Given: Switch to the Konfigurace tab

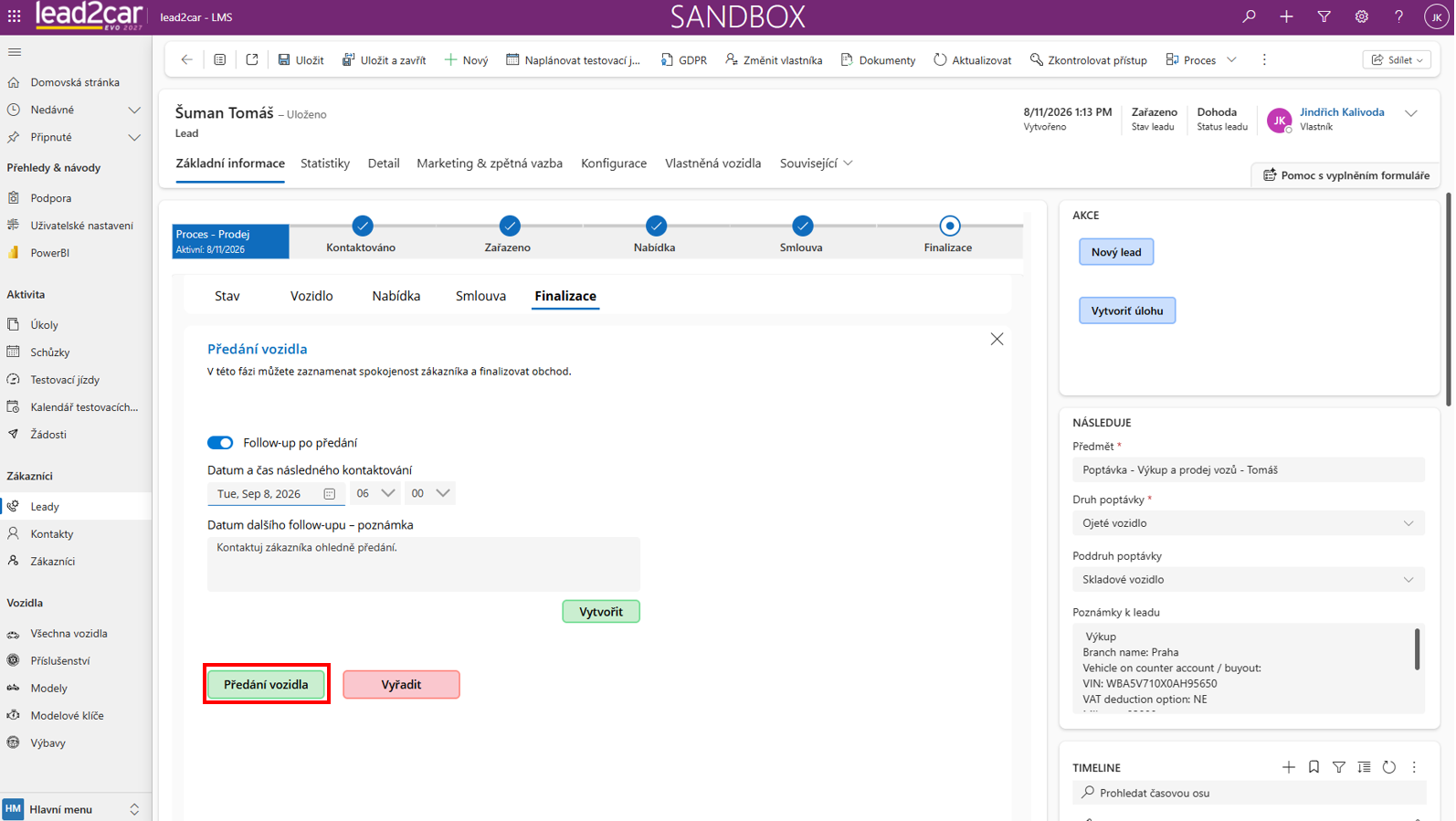Looking at the screenshot, I should (x=614, y=163).
